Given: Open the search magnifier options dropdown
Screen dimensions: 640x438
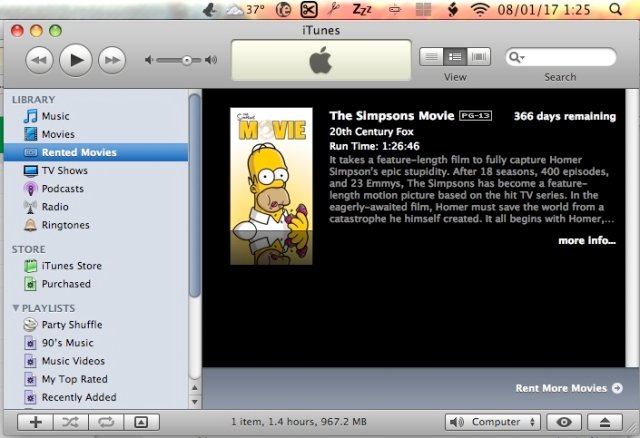Looking at the screenshot, I should pyautogui.click(x=518, y=58).
